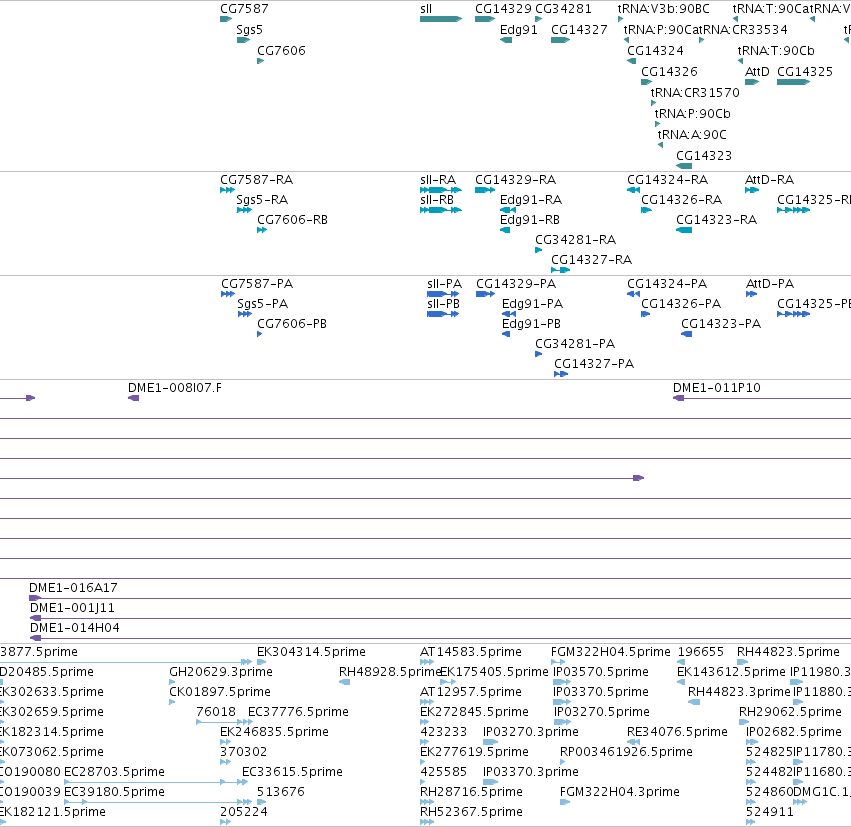
Task: Open the CG14323 gene label
Action: (x=704, y=156)
